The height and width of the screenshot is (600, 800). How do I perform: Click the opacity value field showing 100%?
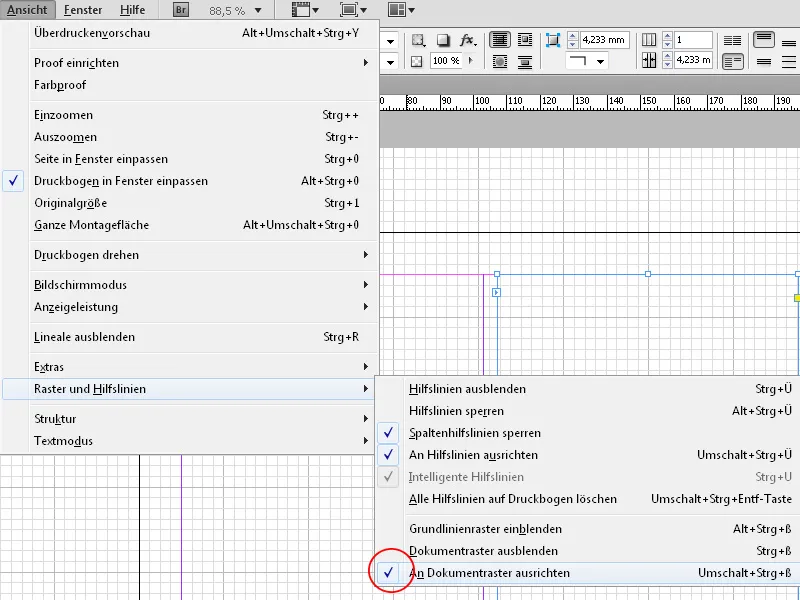point(445,59)
